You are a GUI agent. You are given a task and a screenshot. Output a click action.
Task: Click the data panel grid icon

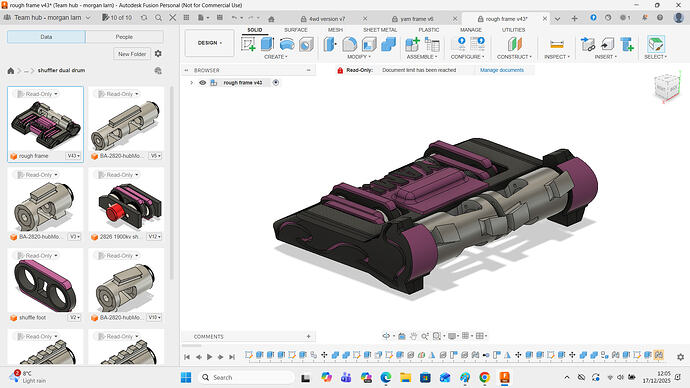point(186,18)
